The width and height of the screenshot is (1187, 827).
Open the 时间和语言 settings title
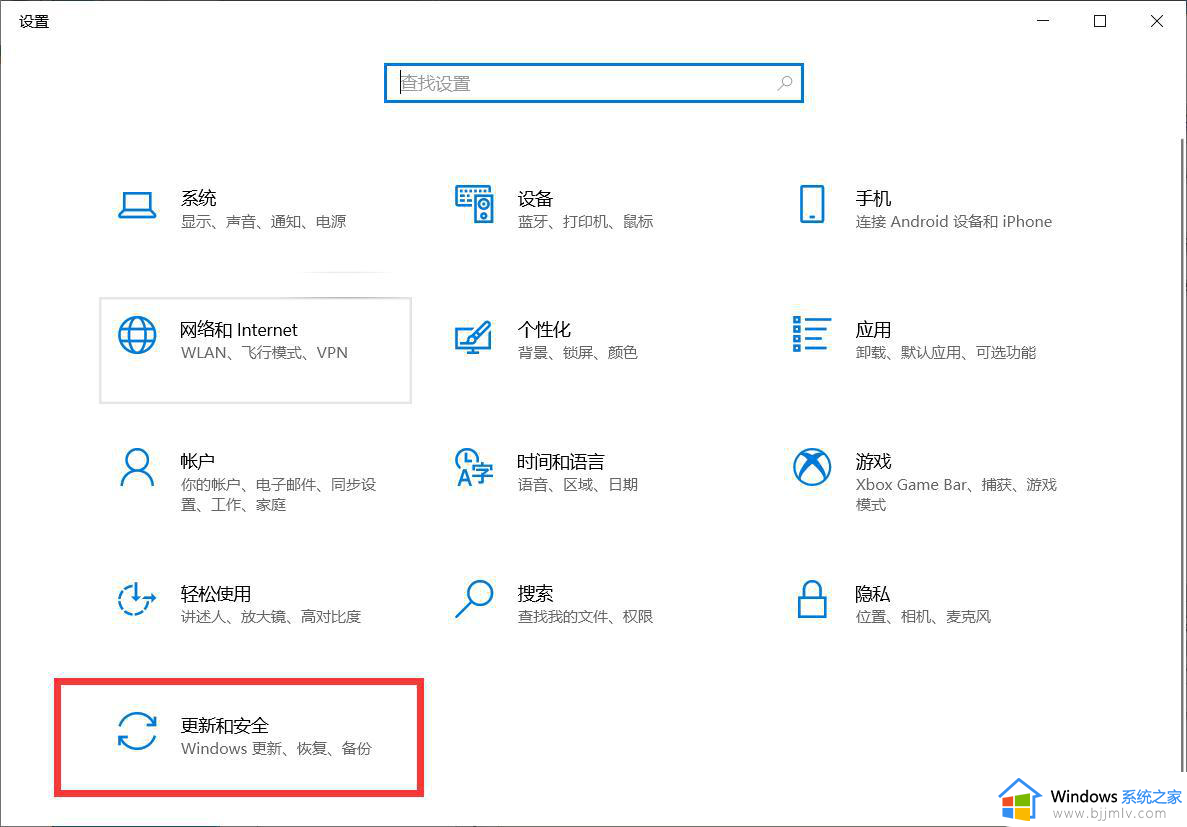tap(561, 461)
